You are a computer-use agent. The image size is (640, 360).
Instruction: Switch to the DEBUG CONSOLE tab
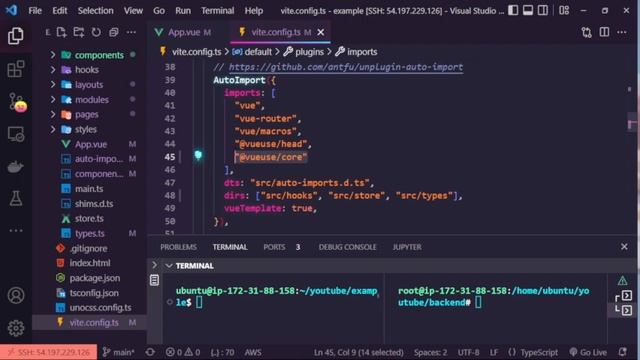(x=347, y=247)
